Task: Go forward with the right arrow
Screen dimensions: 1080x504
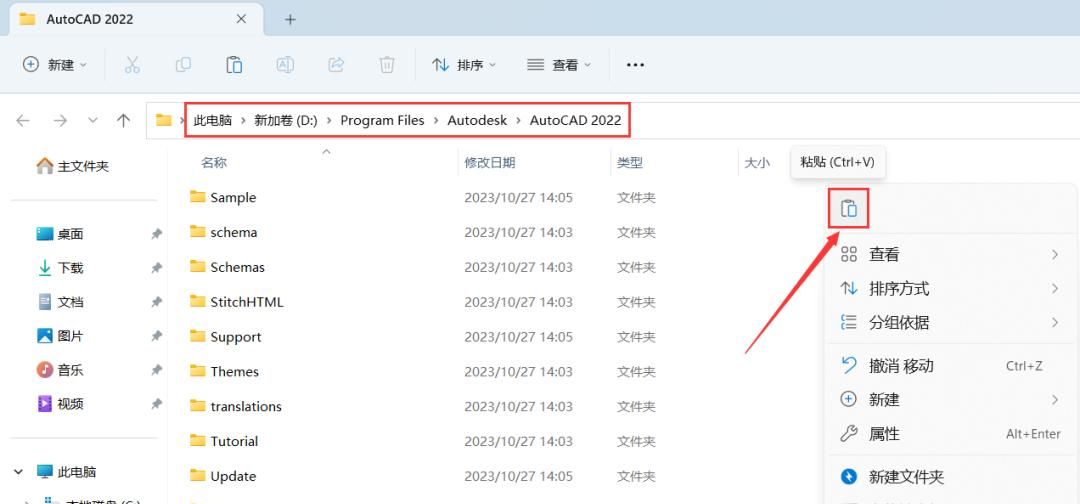Action: 61,120
